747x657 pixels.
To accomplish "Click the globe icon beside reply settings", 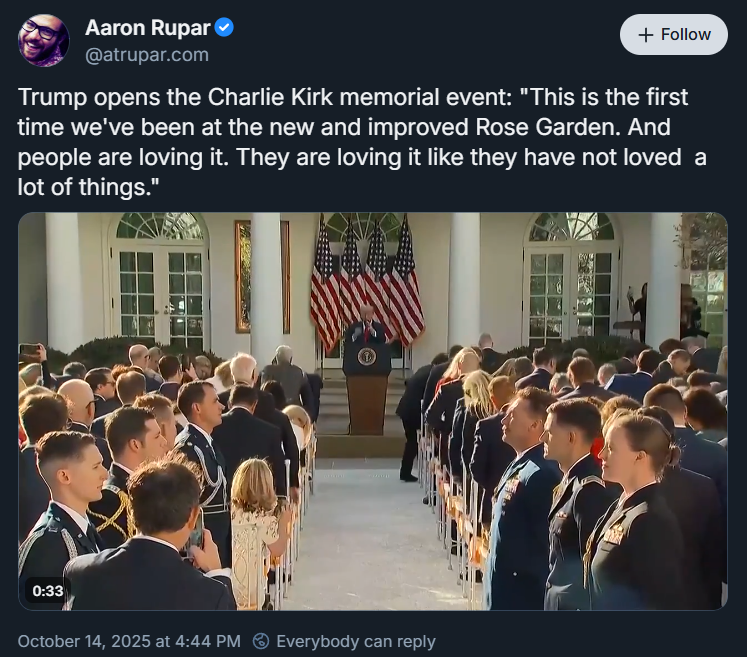I will click(261, 640).
